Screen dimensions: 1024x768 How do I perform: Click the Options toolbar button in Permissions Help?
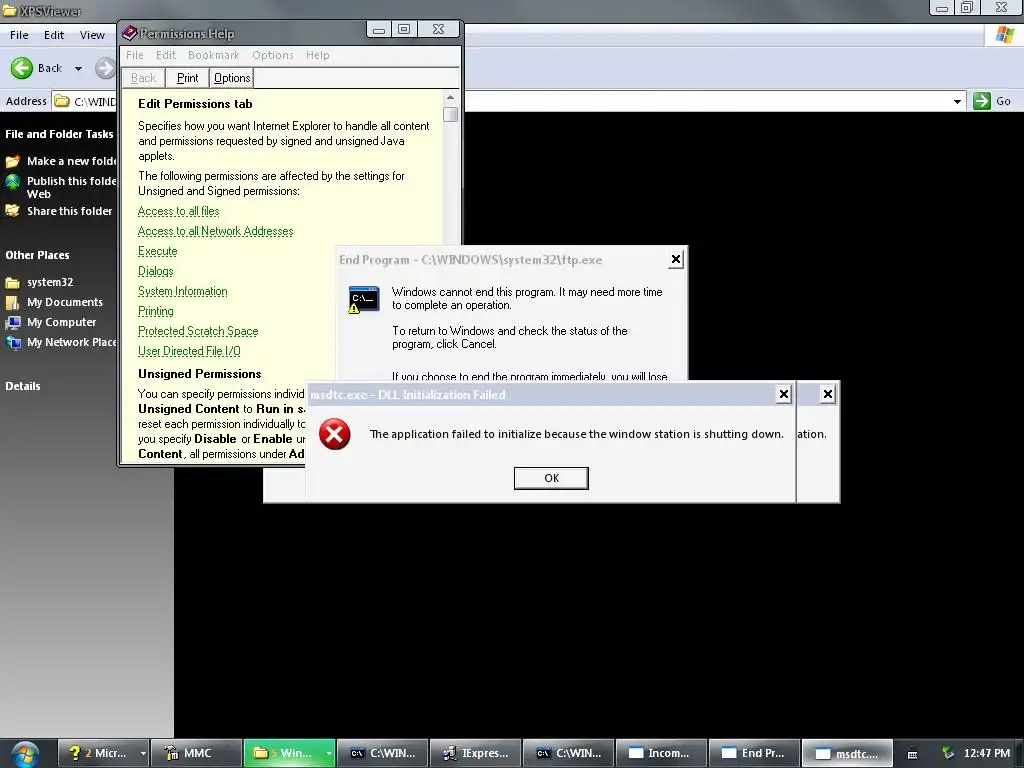pyautogui.click(x=232, y=78)
